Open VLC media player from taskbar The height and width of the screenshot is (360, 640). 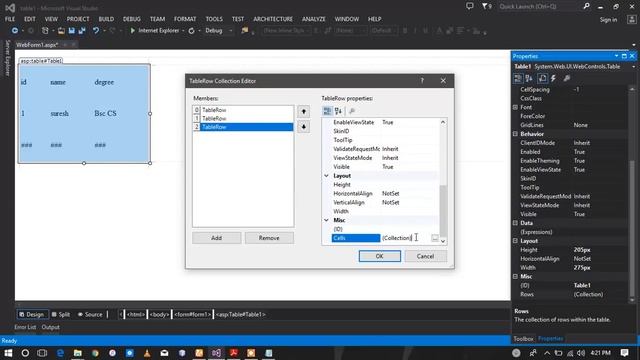(x=147, y=353)
